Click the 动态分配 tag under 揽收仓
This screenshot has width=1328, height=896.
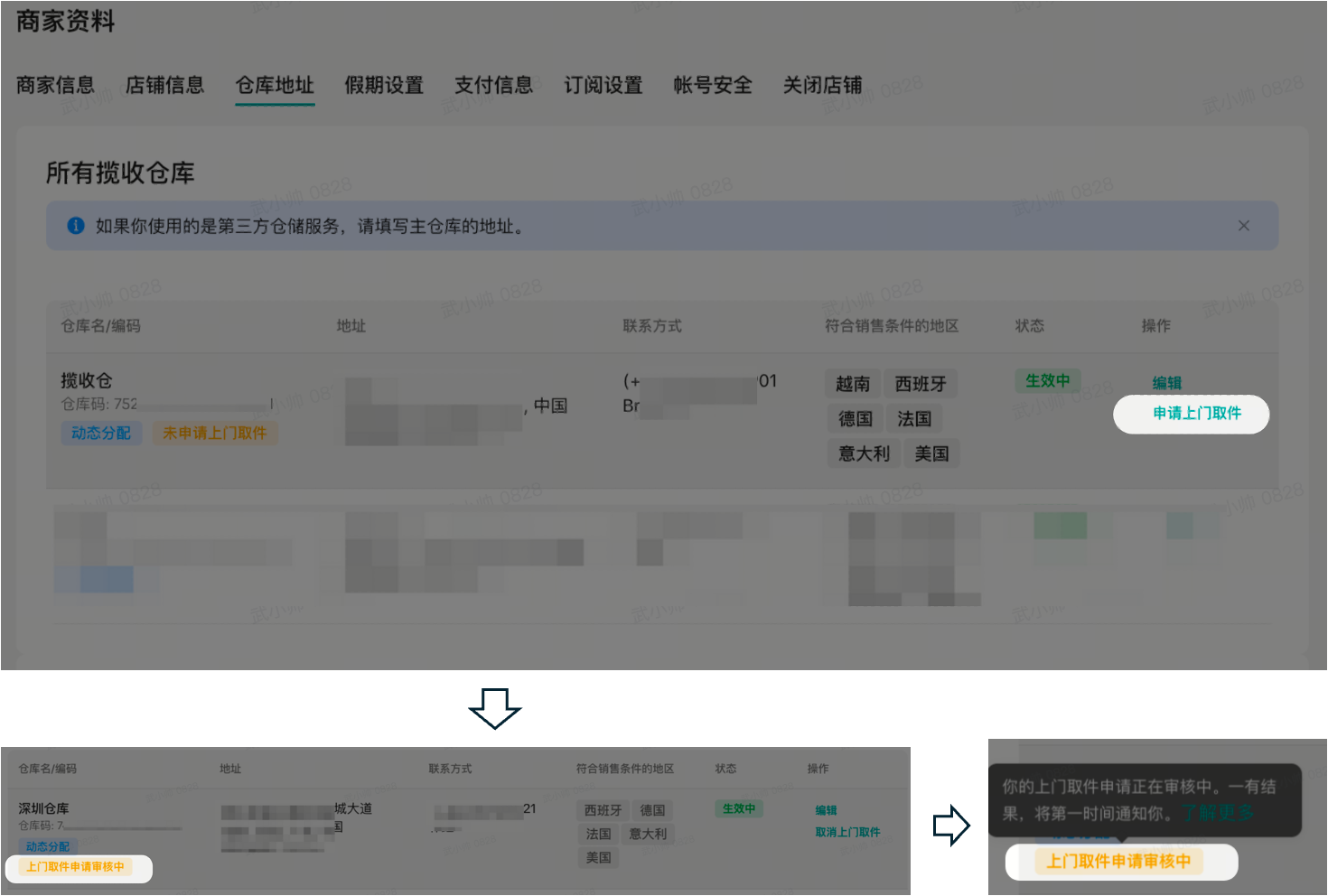(x=101, y=434)
